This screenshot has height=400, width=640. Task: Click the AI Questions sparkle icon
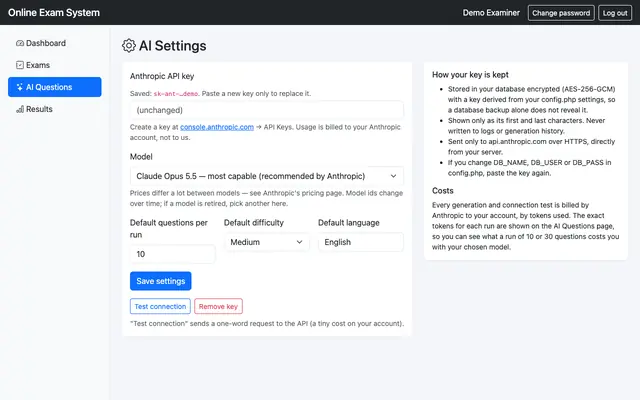pos(20,87)
